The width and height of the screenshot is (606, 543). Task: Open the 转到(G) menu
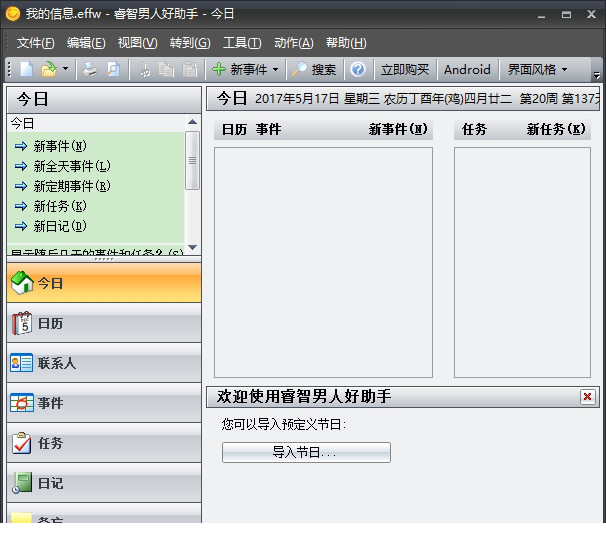[190, 43]
